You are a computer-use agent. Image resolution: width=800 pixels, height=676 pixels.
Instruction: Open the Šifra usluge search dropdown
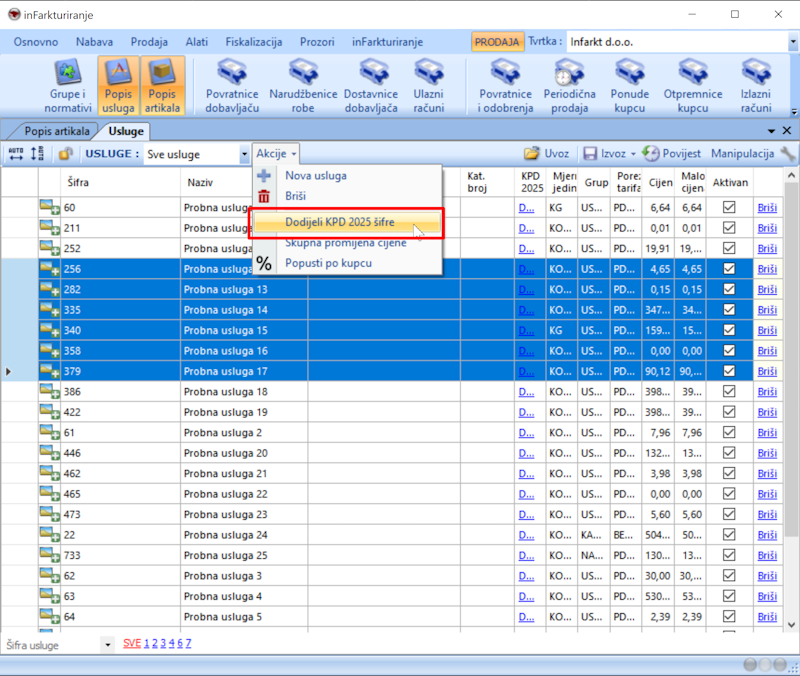[108, 645]
